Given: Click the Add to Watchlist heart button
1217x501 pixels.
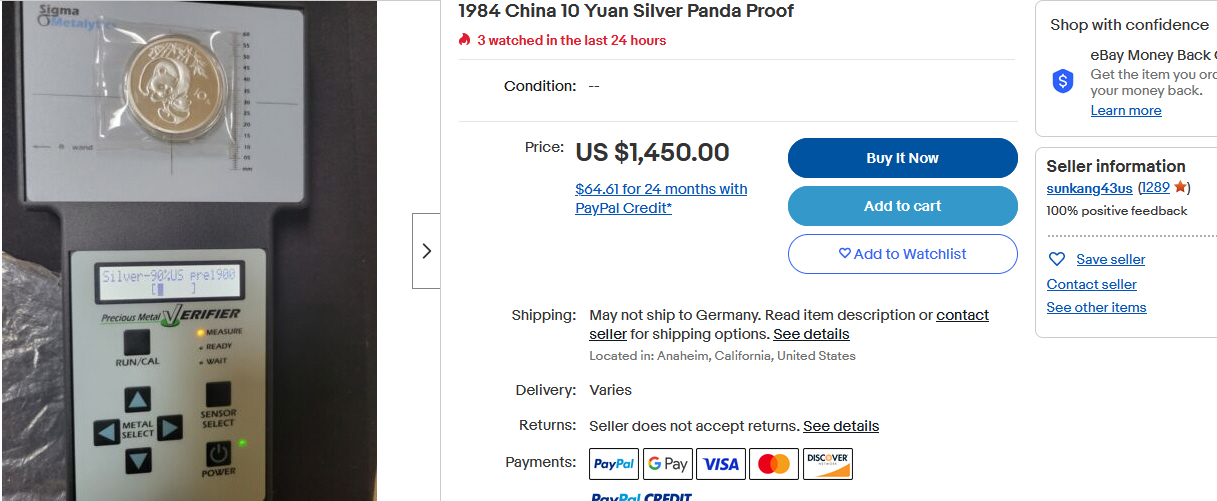Looking at the screenshot, I should coord(902,254).
